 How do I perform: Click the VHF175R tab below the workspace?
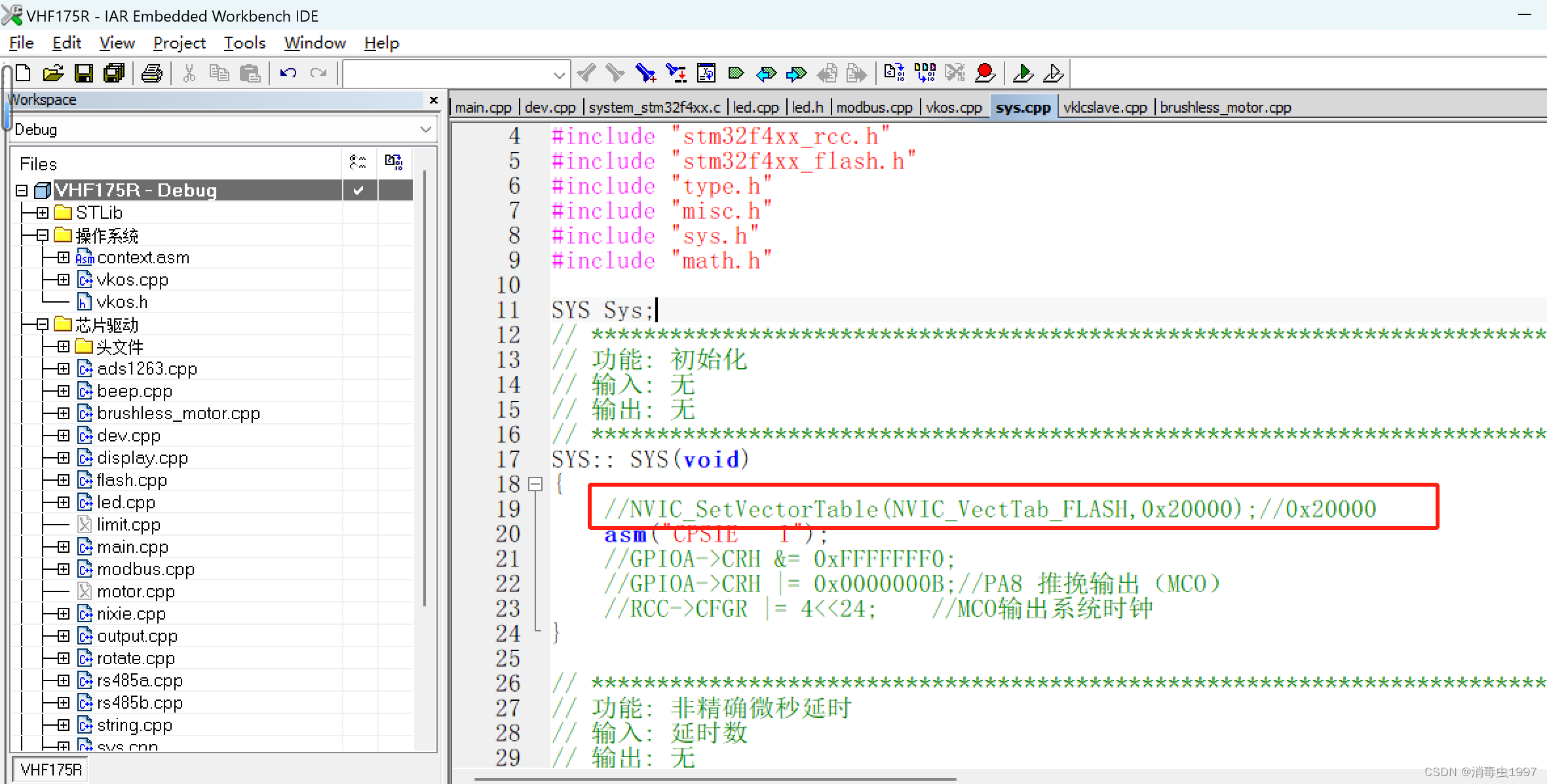[x=51, y=770]
